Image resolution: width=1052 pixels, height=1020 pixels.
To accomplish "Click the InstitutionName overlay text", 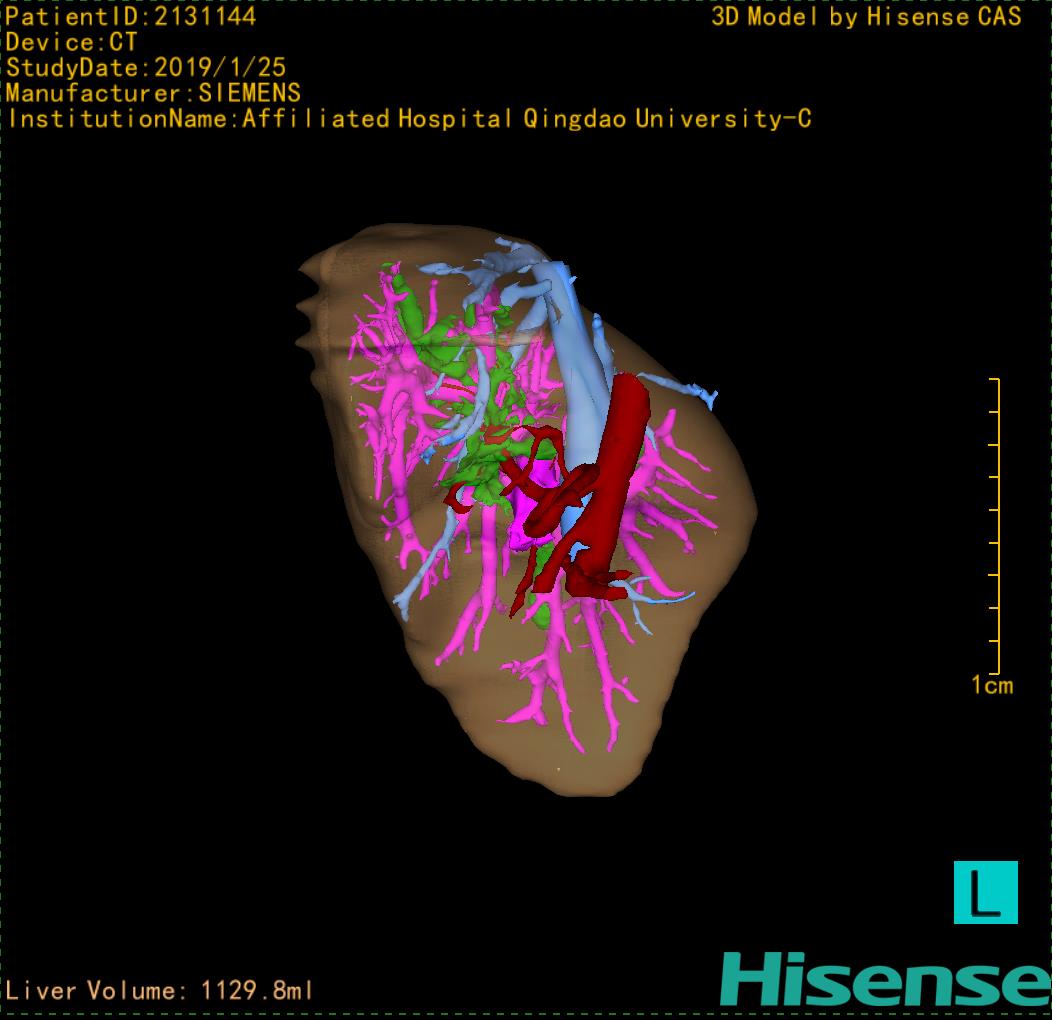I will pyautogui.click(x=409, y=119).
